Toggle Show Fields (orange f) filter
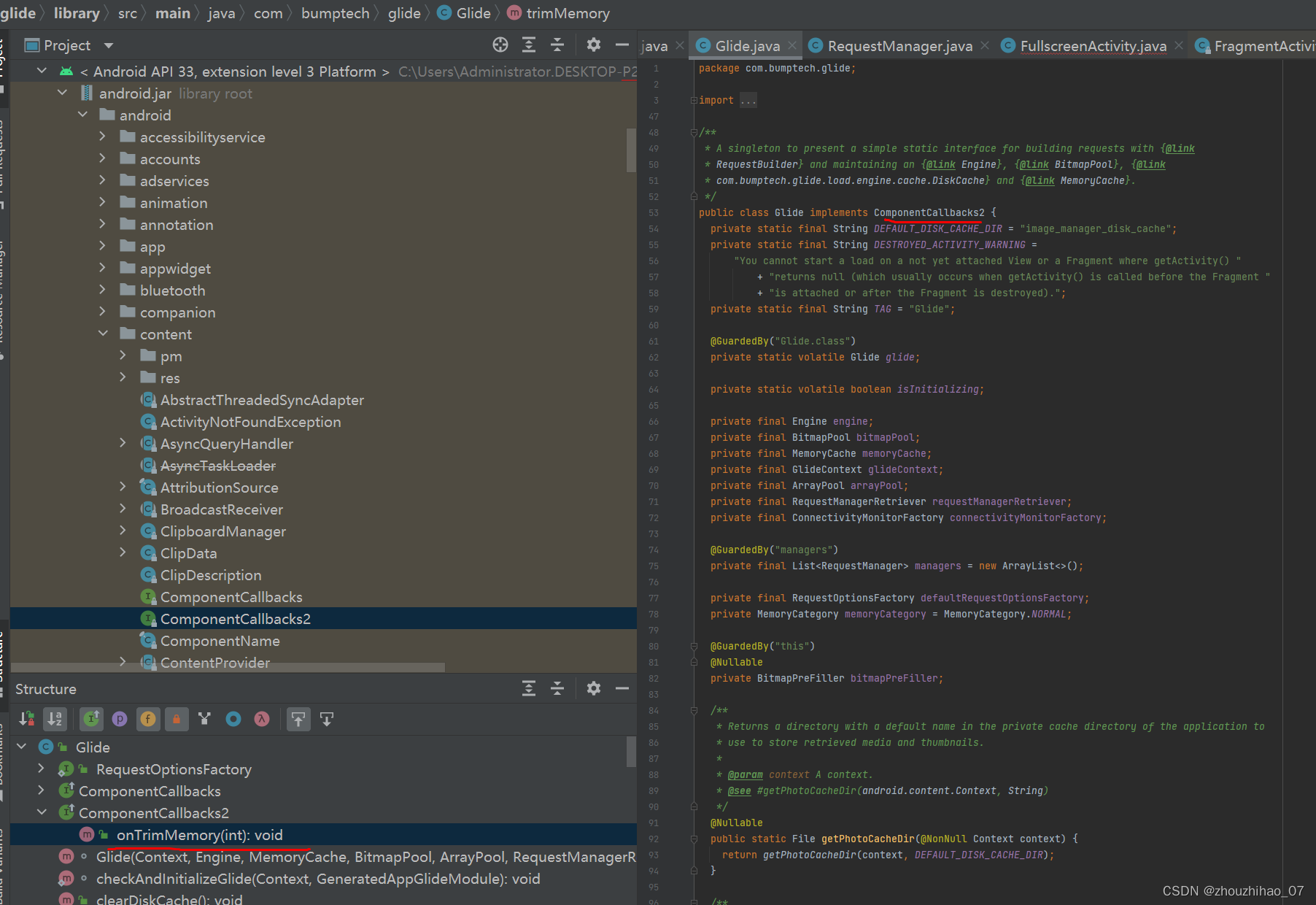The width and height of the screenshot is (1316, 905). coord(148,719)
